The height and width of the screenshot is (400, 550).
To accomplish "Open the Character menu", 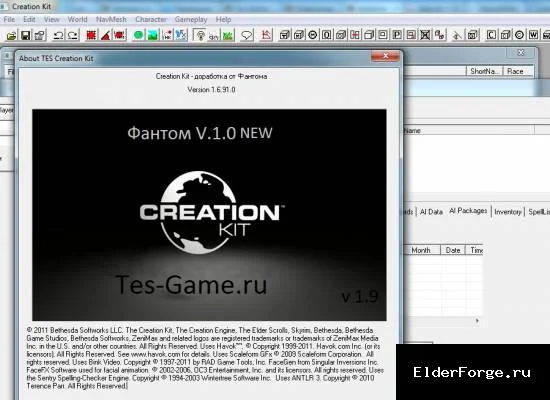I will pyautogui.click(x=151, y=20).
